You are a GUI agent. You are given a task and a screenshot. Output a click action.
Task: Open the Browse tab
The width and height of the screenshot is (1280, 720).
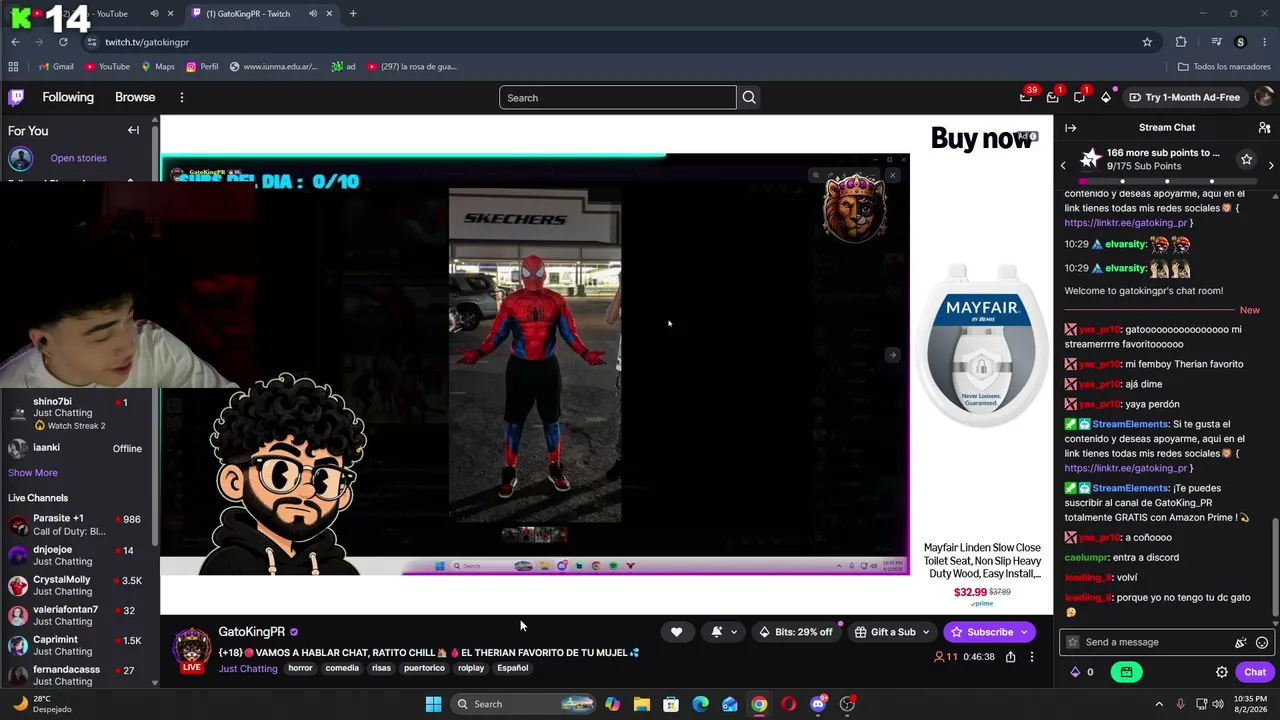coord(135,97)
